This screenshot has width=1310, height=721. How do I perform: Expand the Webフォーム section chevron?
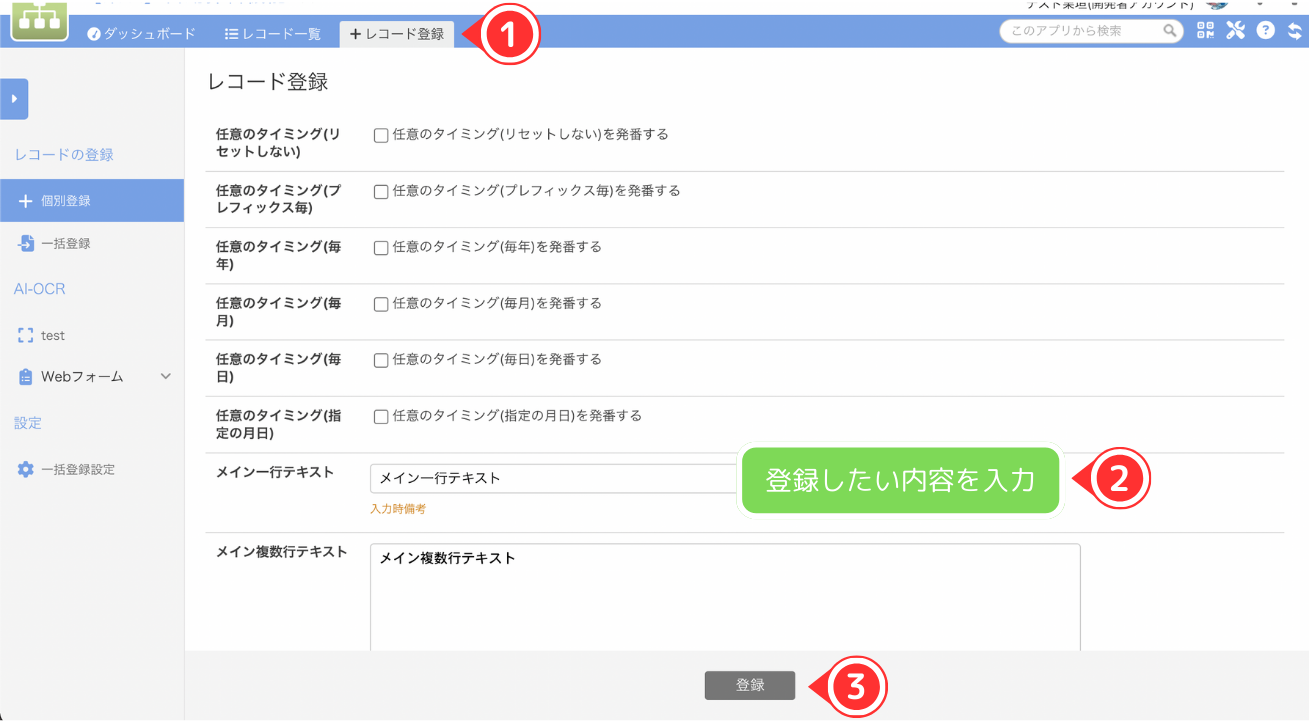(167, 377)
